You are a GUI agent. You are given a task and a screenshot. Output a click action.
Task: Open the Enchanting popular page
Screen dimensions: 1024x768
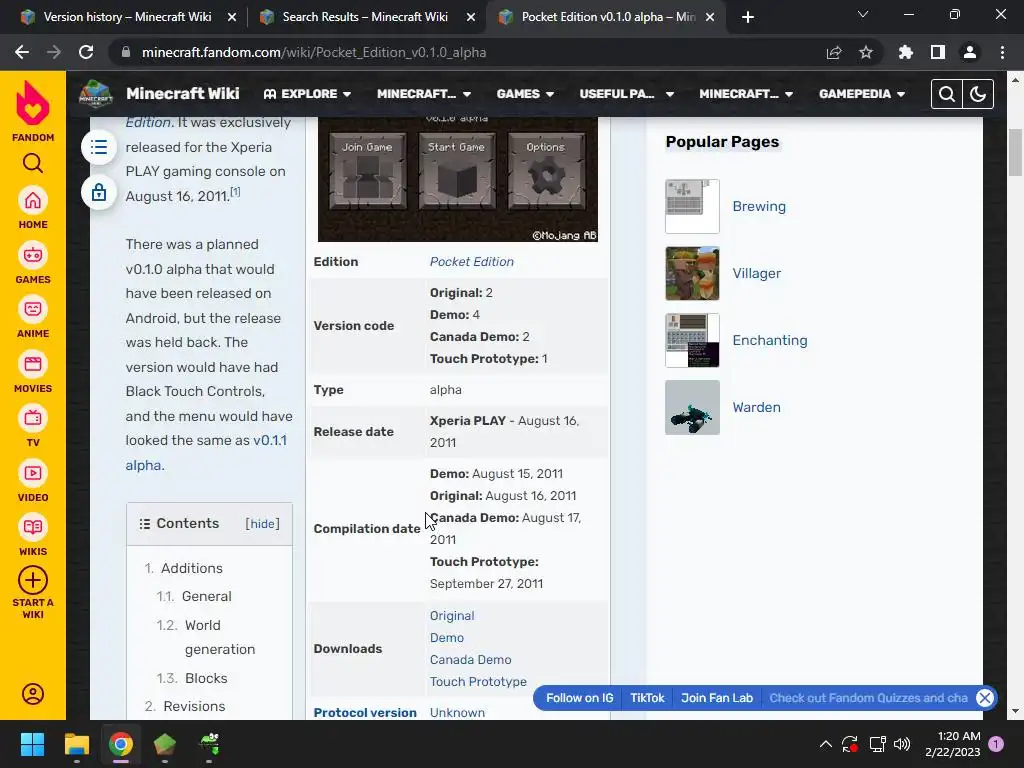coord(770,340)
